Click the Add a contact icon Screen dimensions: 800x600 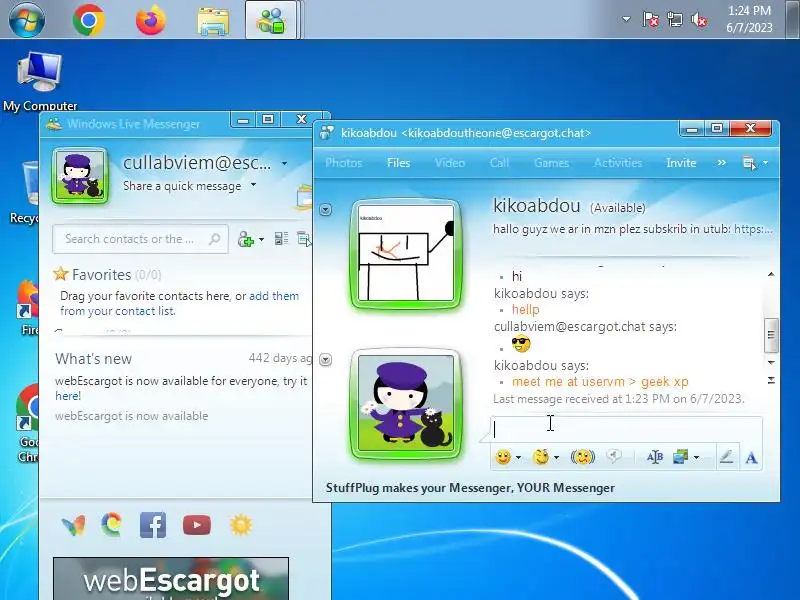[245, 239]
